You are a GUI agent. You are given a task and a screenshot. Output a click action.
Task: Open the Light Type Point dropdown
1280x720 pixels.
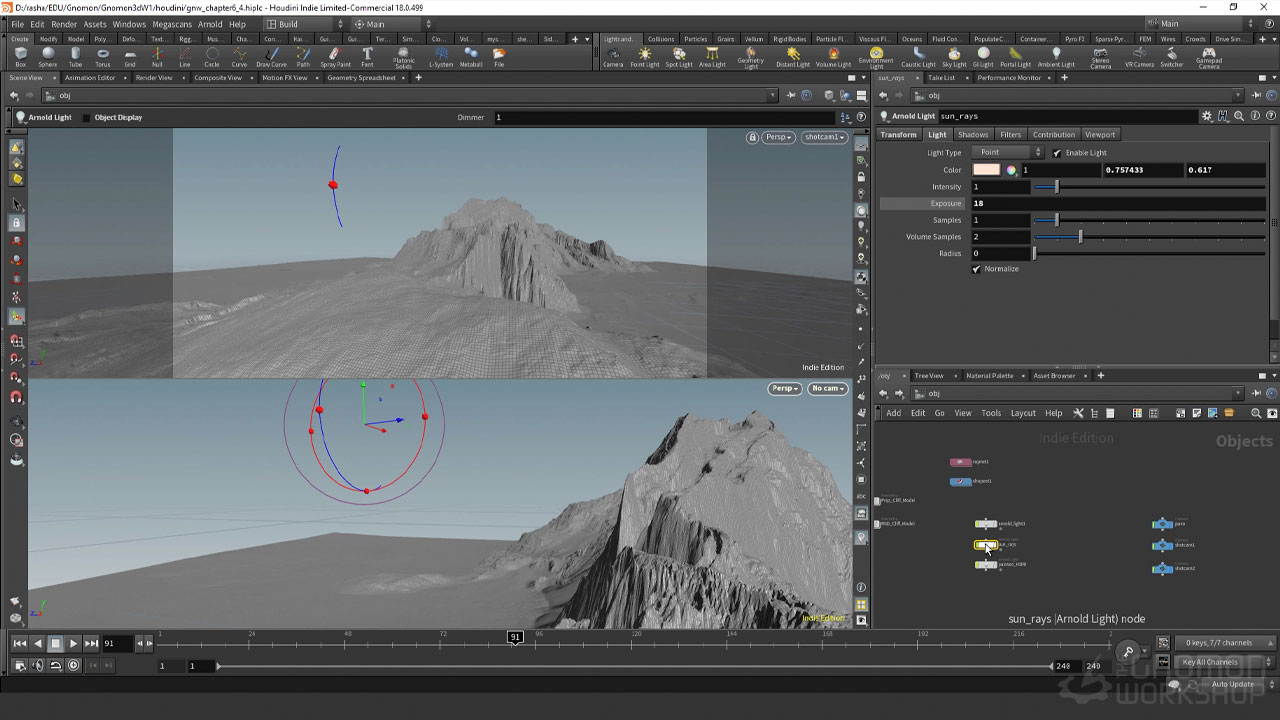tap(1008, 153)
